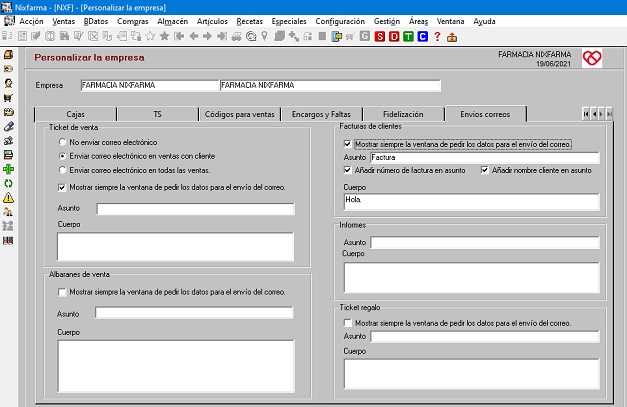Click the Cuerpo box under Informes
The height and width of the screenshot is (407, 627).
pyautogui.click(x=472, y=277)
